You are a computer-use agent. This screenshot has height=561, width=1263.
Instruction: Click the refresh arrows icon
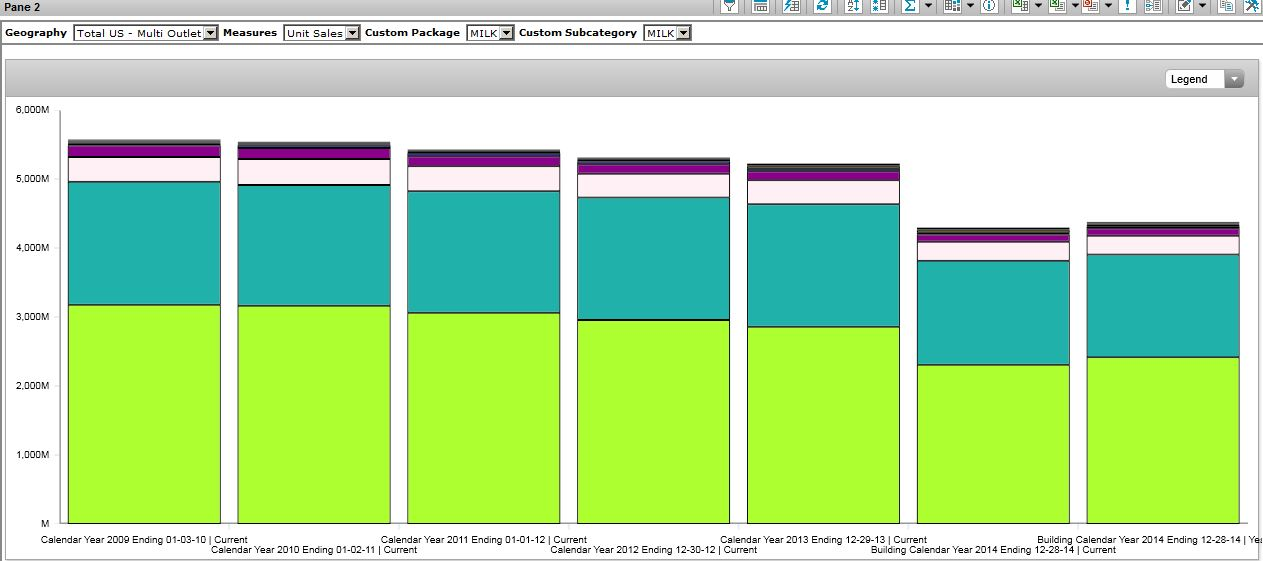point(822,6)
